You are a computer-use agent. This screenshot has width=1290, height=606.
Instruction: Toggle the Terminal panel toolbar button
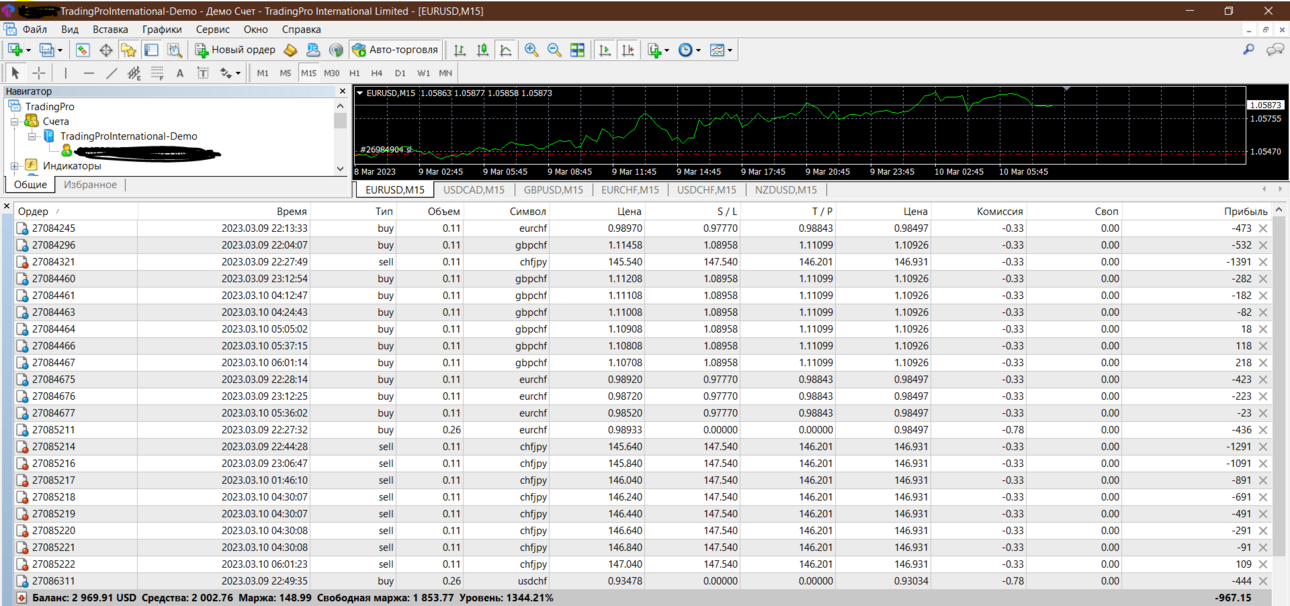pyautogui.click(x=152, y=49)
